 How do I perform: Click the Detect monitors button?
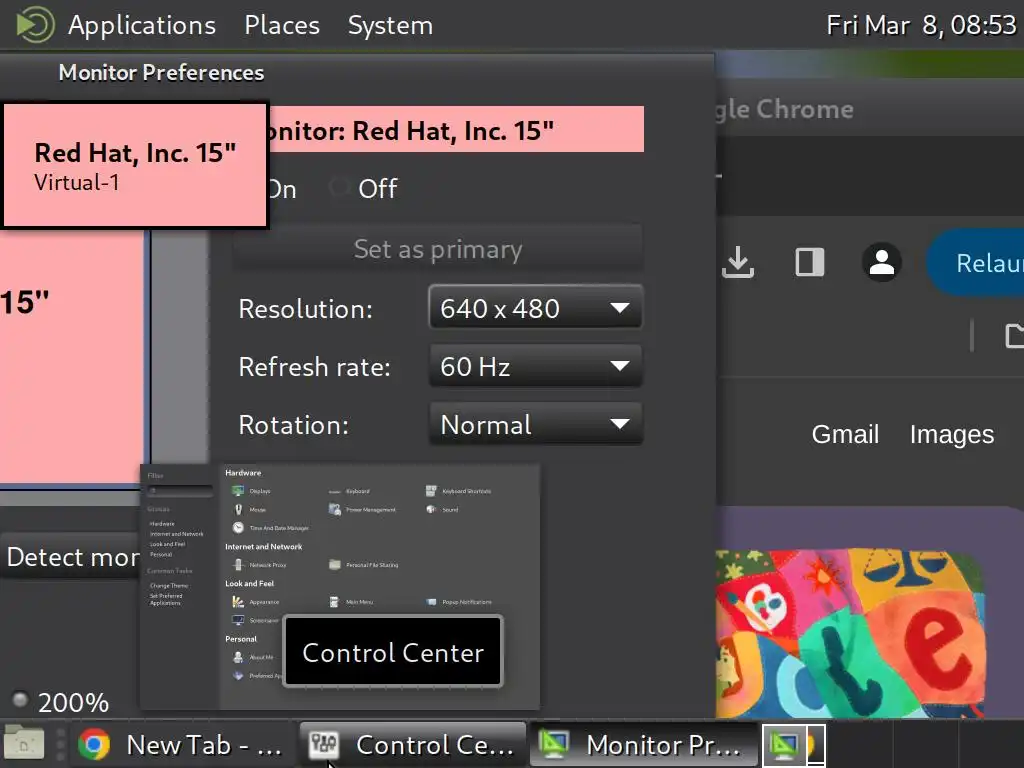[70, 556]
